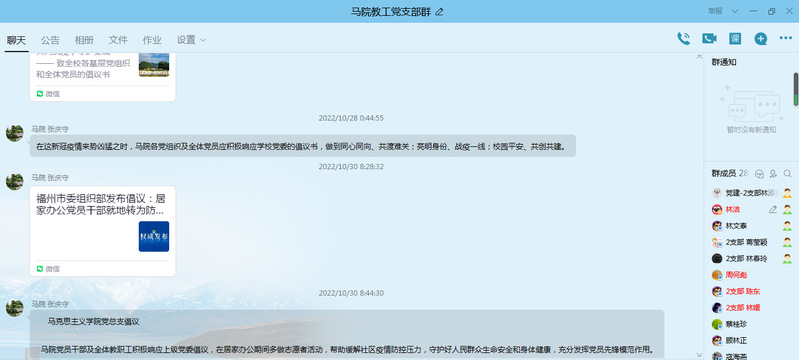799x360 pixels.
Task: Go to the 相册 tab
Action: 84,40
